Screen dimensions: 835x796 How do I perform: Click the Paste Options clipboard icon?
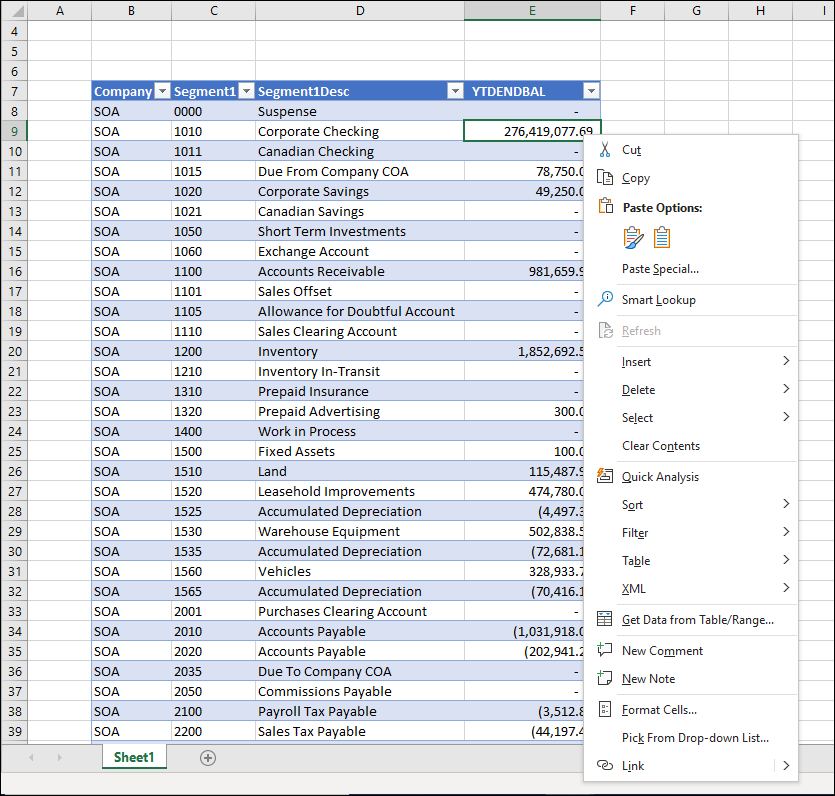(605, 206)
